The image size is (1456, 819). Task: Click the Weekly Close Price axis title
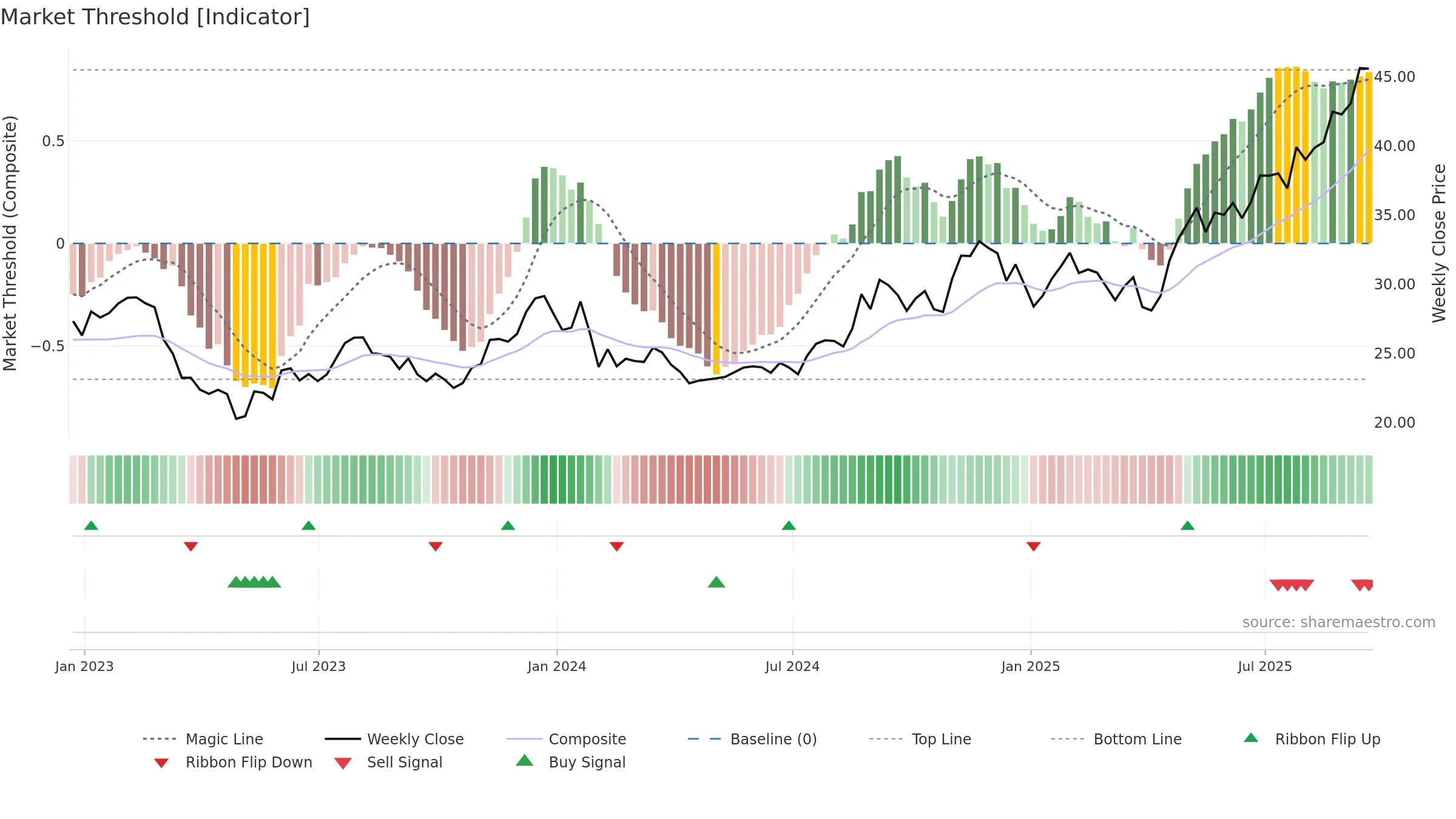click(x=1439, y=243)
